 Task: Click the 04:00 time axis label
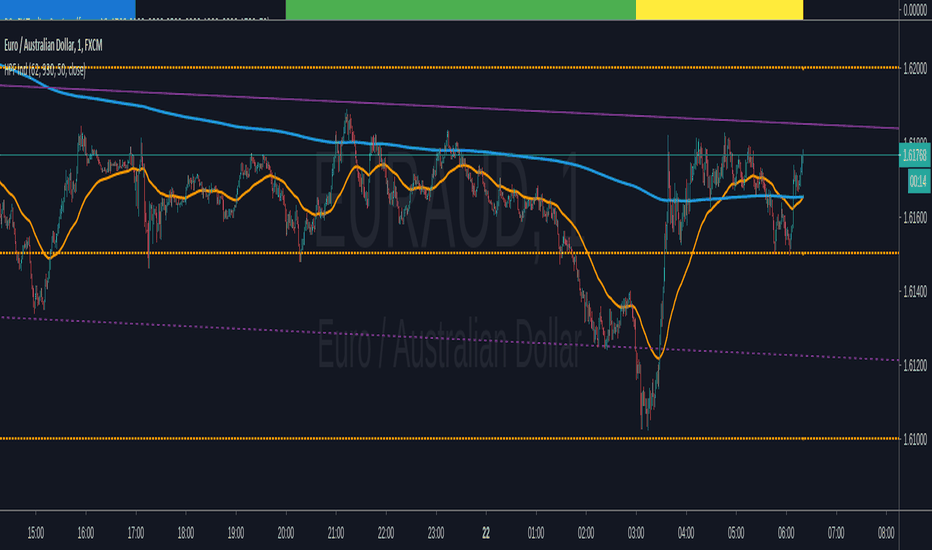(686, 533)
